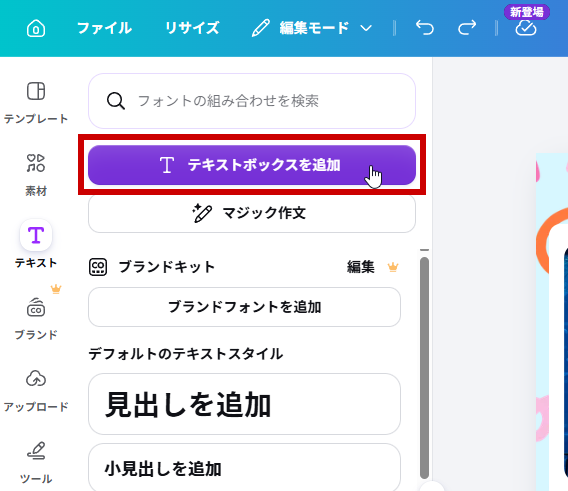Open the 素材 elements sidebar tab

[x=36, y=175]
